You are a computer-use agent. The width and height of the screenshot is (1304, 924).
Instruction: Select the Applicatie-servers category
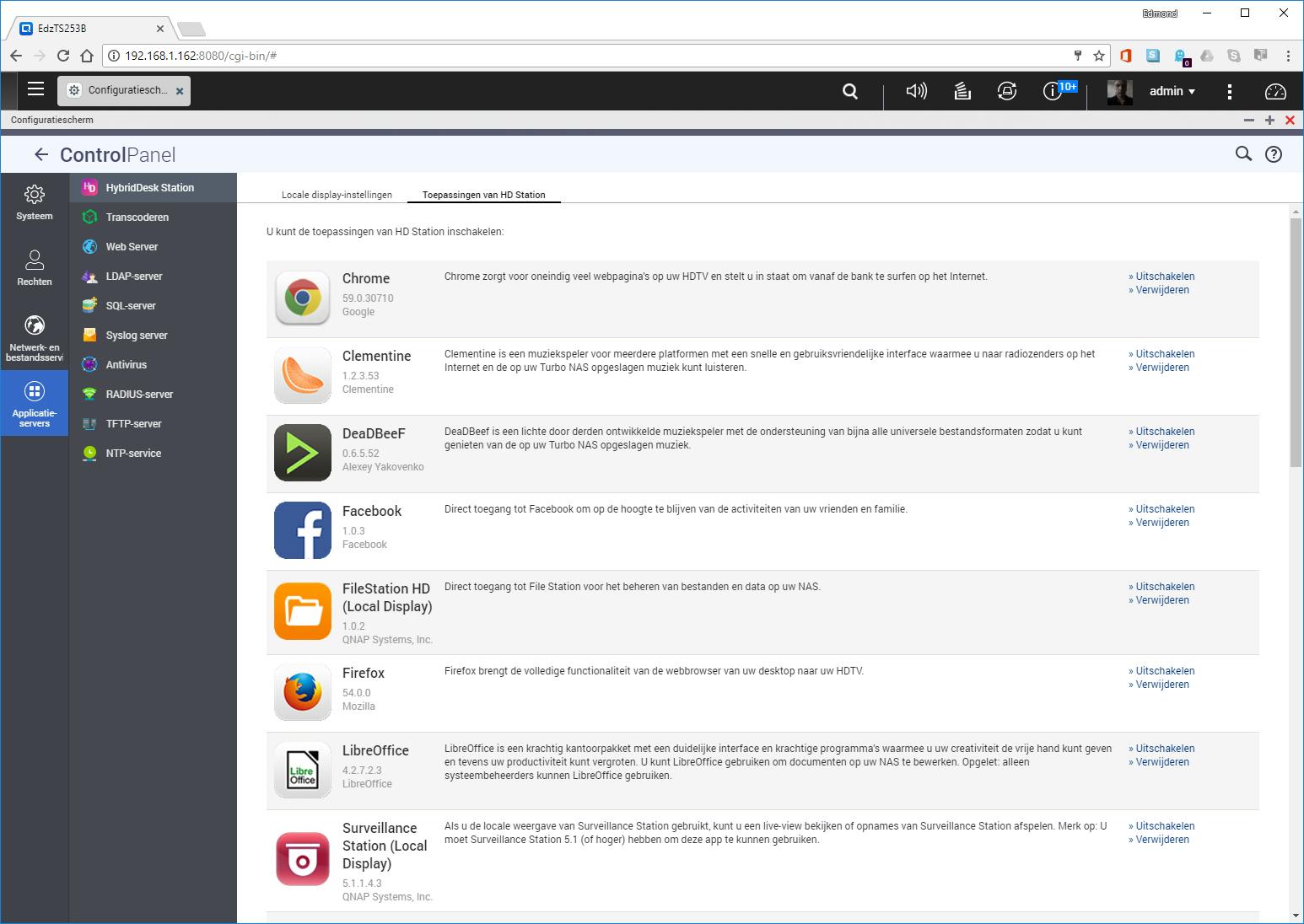[35, 403]
